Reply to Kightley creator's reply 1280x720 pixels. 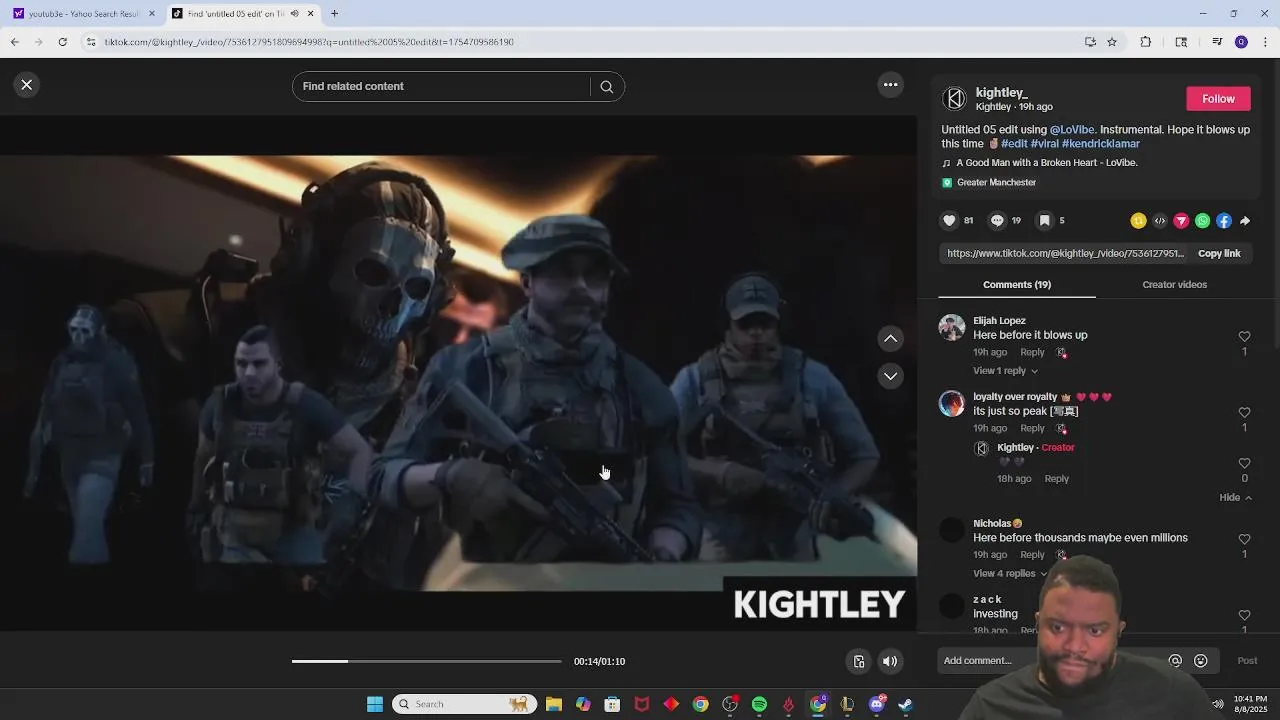click(1057, 479)
